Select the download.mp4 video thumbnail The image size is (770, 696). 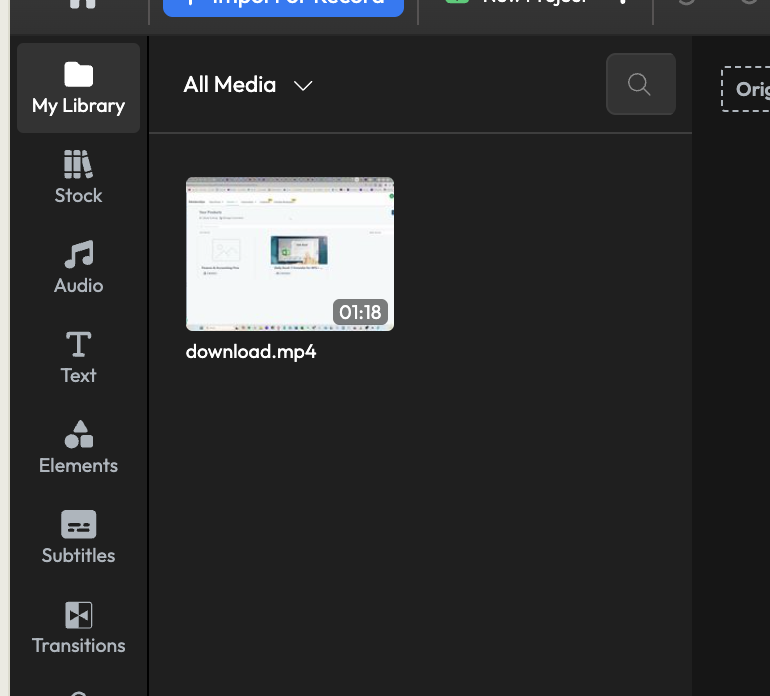click(289, 253)
